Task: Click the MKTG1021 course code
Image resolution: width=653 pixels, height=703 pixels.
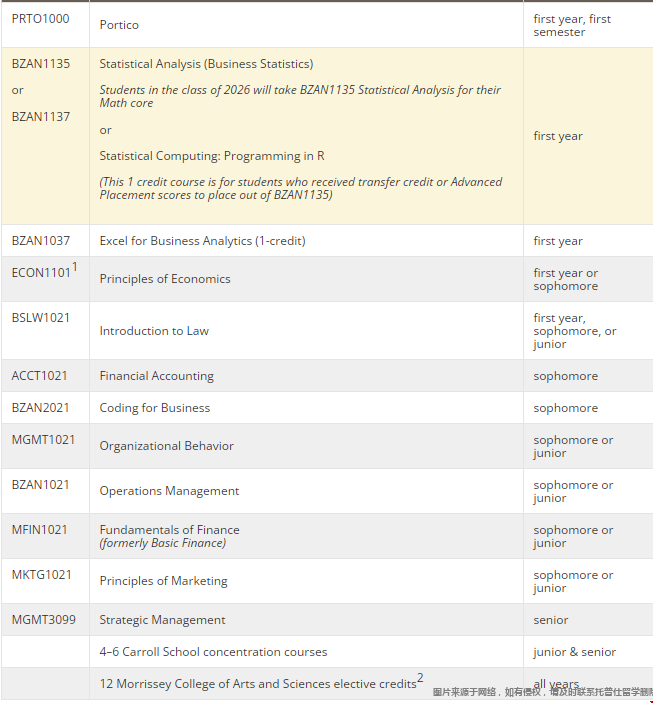Action: pos(42,575)
